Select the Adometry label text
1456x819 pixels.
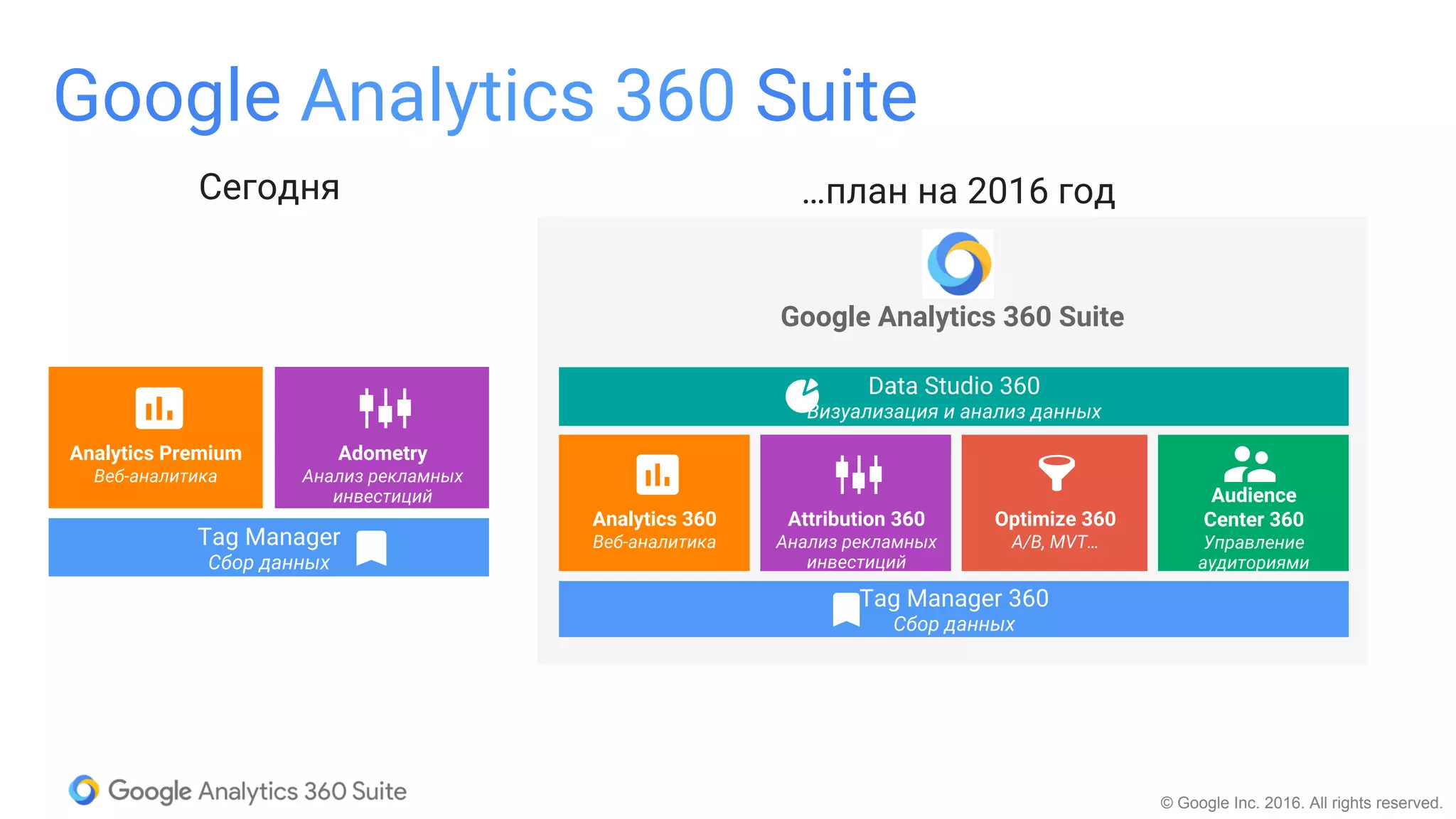(x=382, y=453)
